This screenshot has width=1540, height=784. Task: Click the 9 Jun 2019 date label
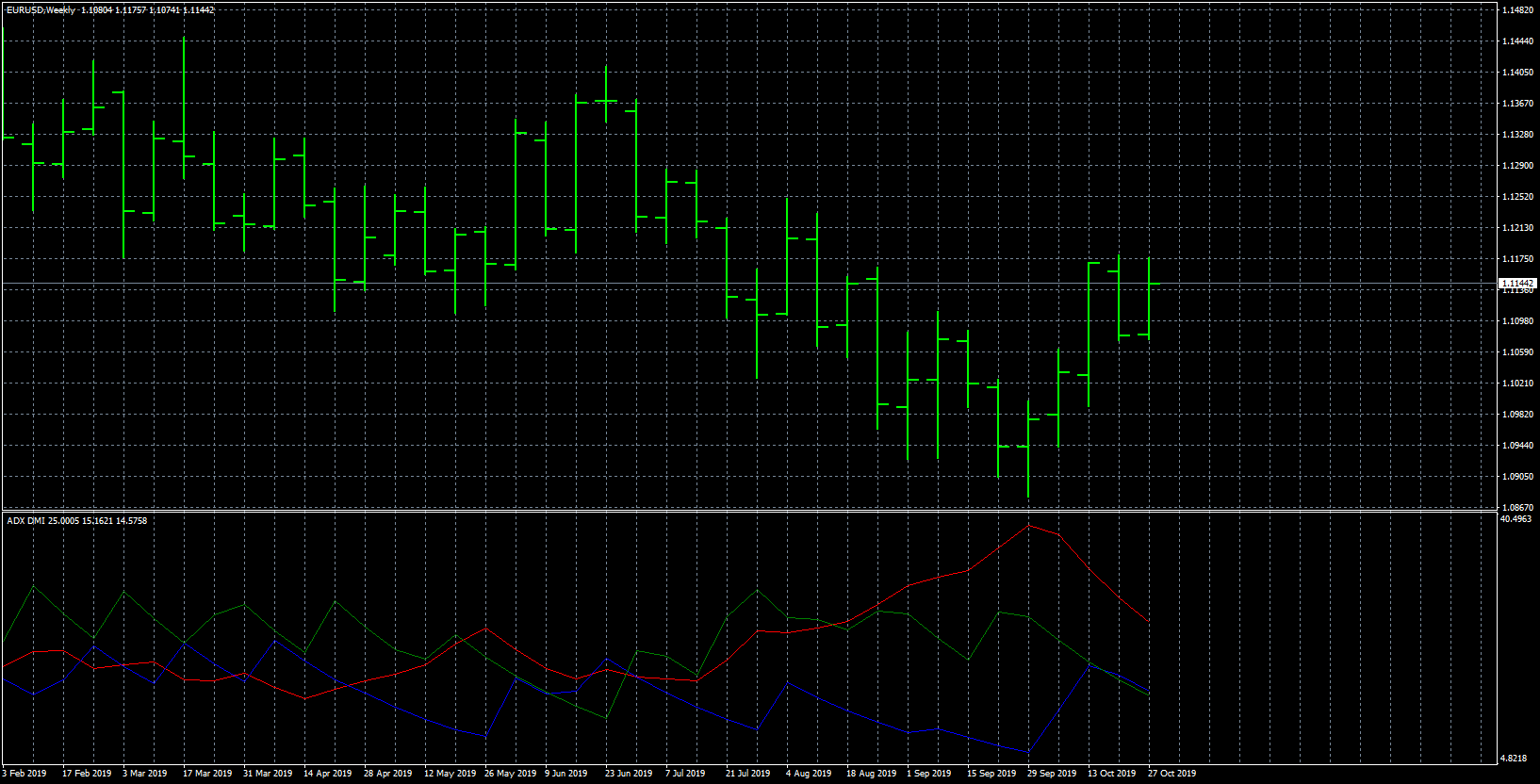coord(565,774)
